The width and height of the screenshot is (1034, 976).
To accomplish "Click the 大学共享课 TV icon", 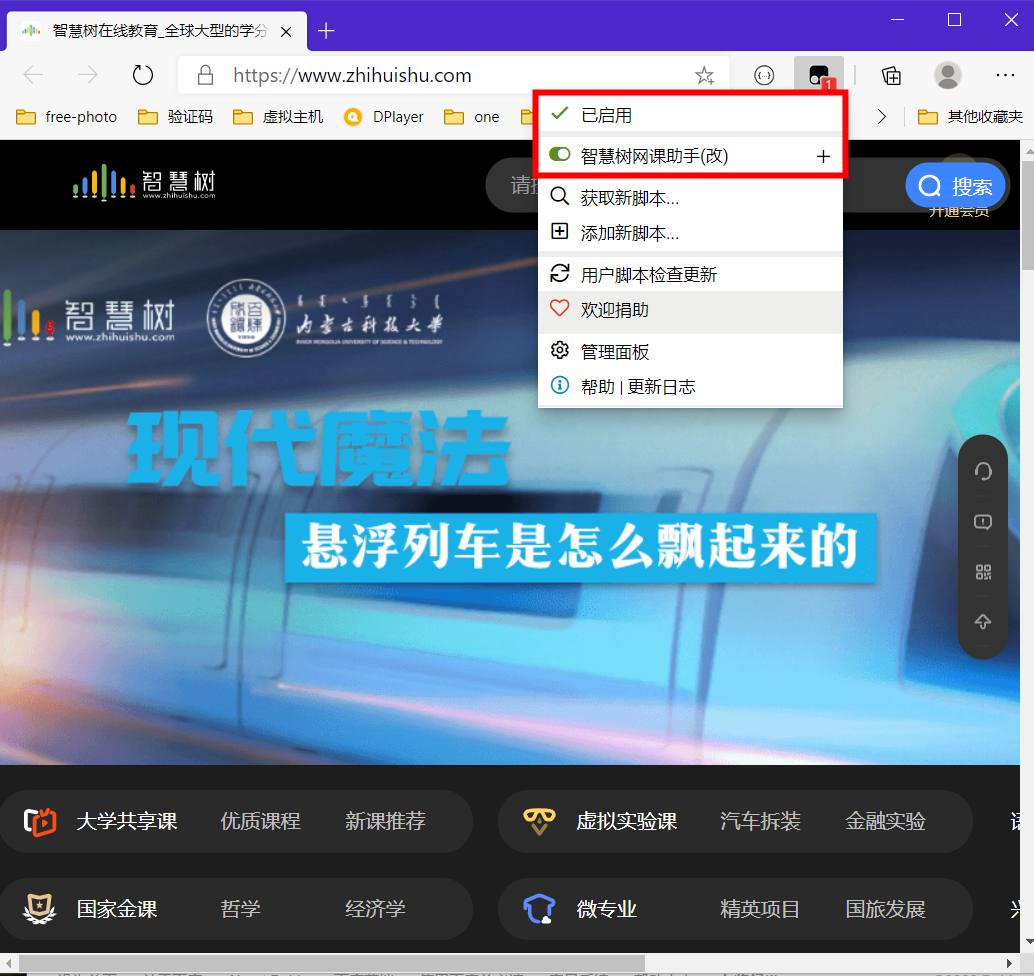I will point(40,821).
